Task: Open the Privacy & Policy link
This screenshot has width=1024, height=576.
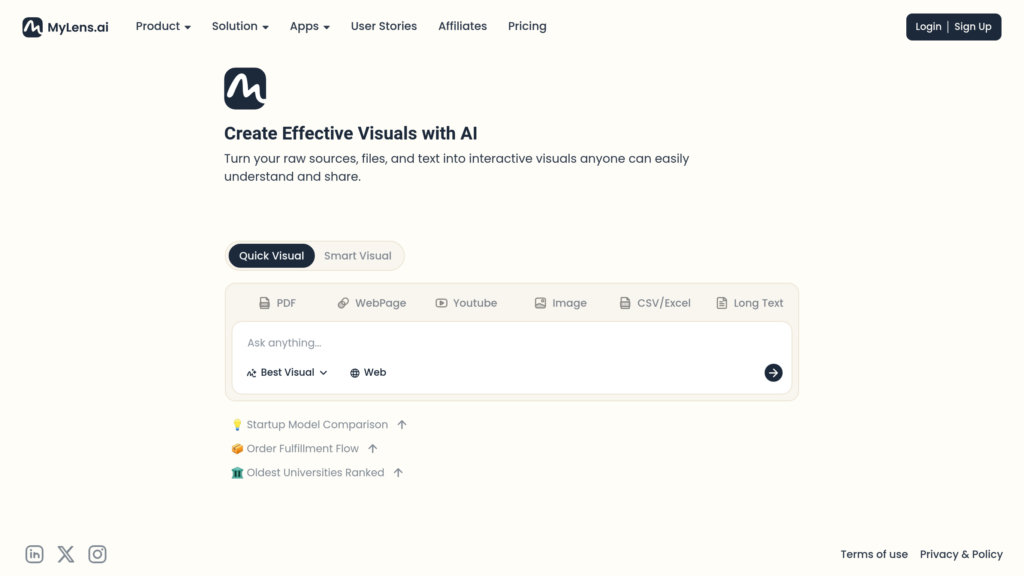Action: point(961,554)
